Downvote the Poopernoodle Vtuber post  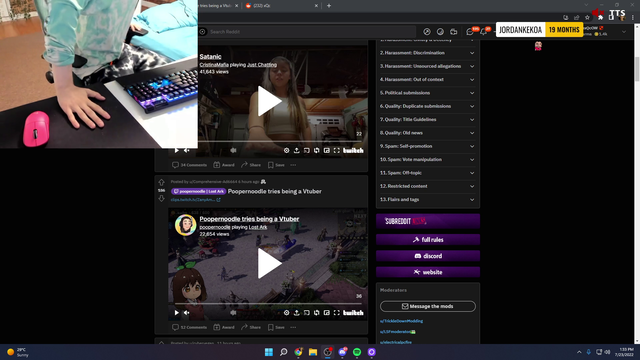coord(161,198)
